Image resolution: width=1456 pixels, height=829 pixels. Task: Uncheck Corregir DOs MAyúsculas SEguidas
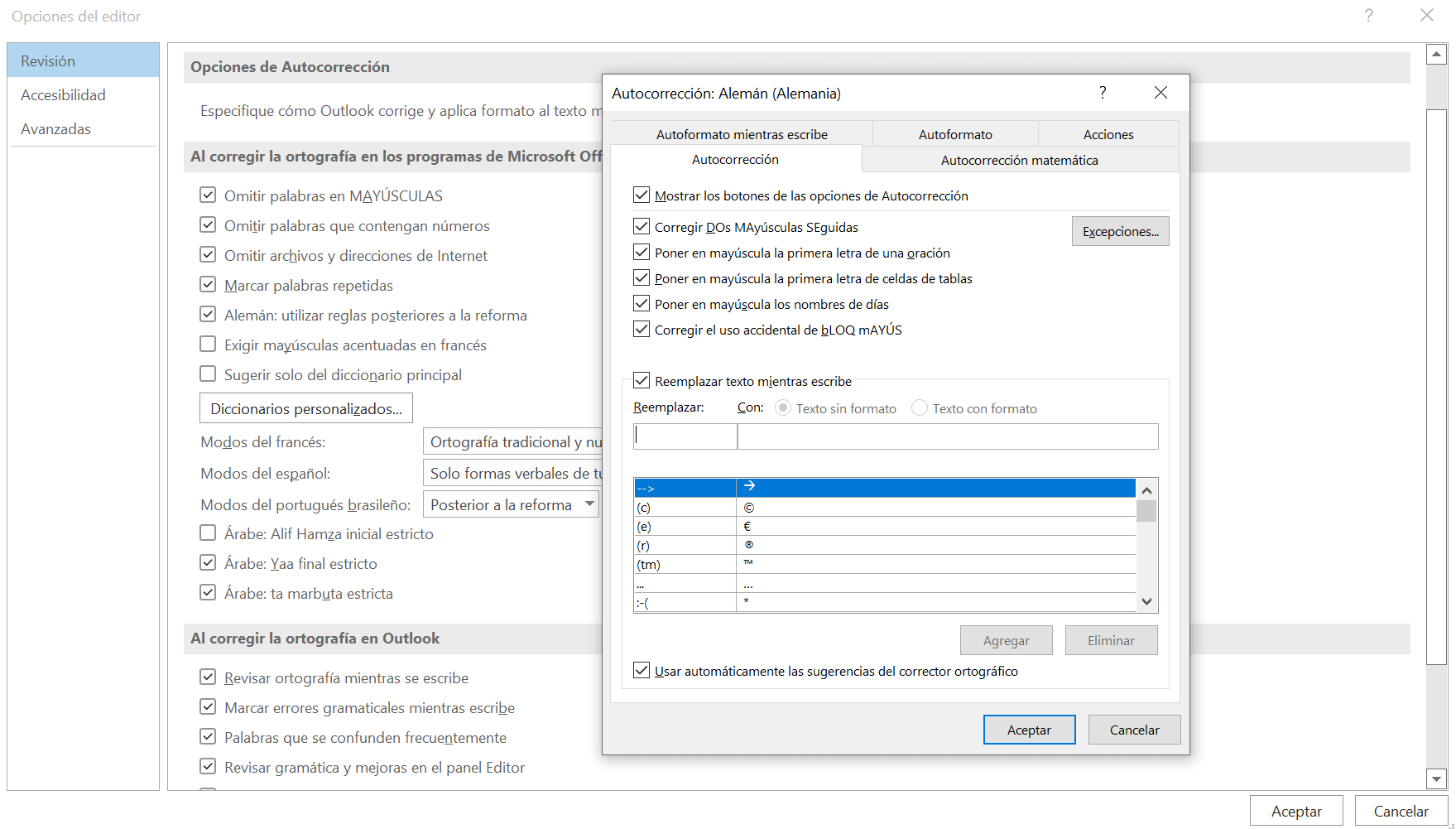click(642, 227)
